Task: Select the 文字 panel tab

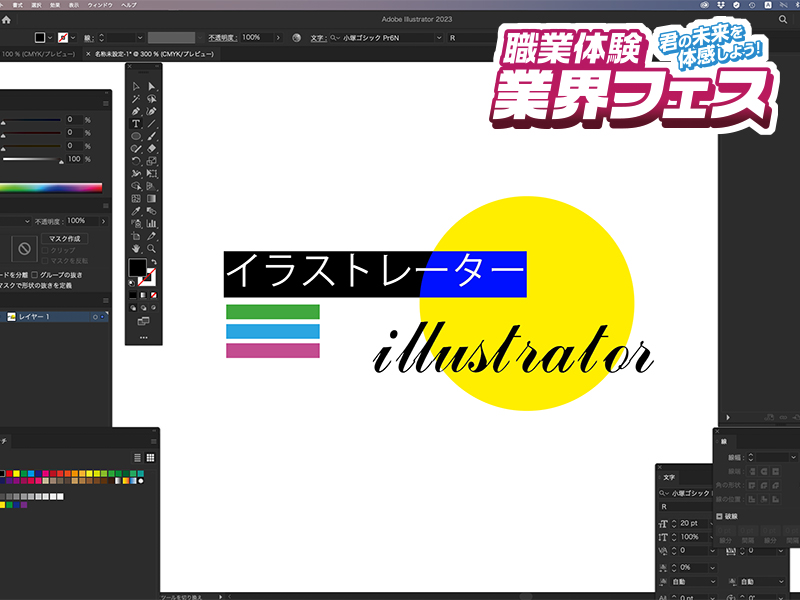Action: [669, 478]
